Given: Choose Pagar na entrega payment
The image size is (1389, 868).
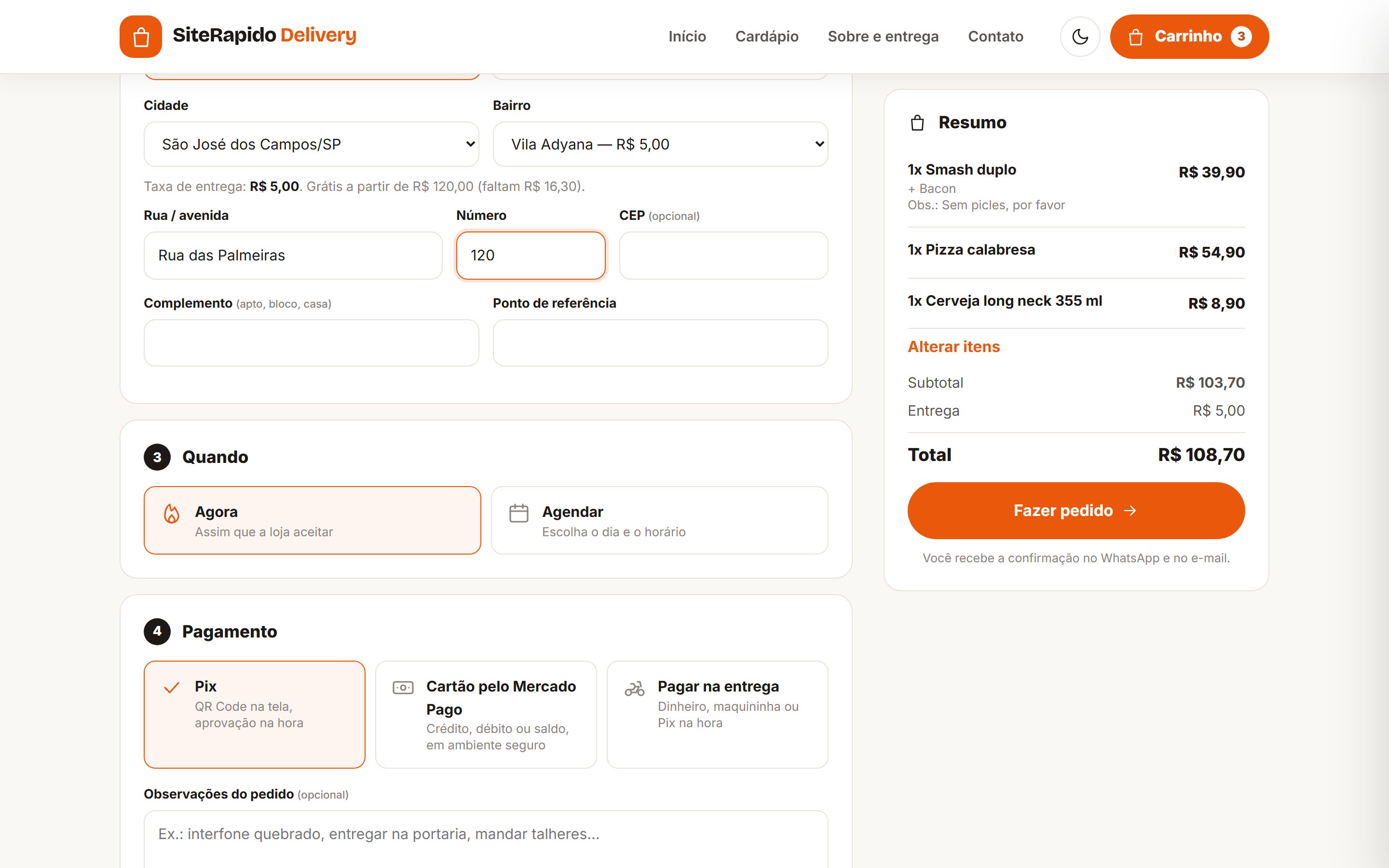Looking at the screenshot, I should [x=717, y=714].
